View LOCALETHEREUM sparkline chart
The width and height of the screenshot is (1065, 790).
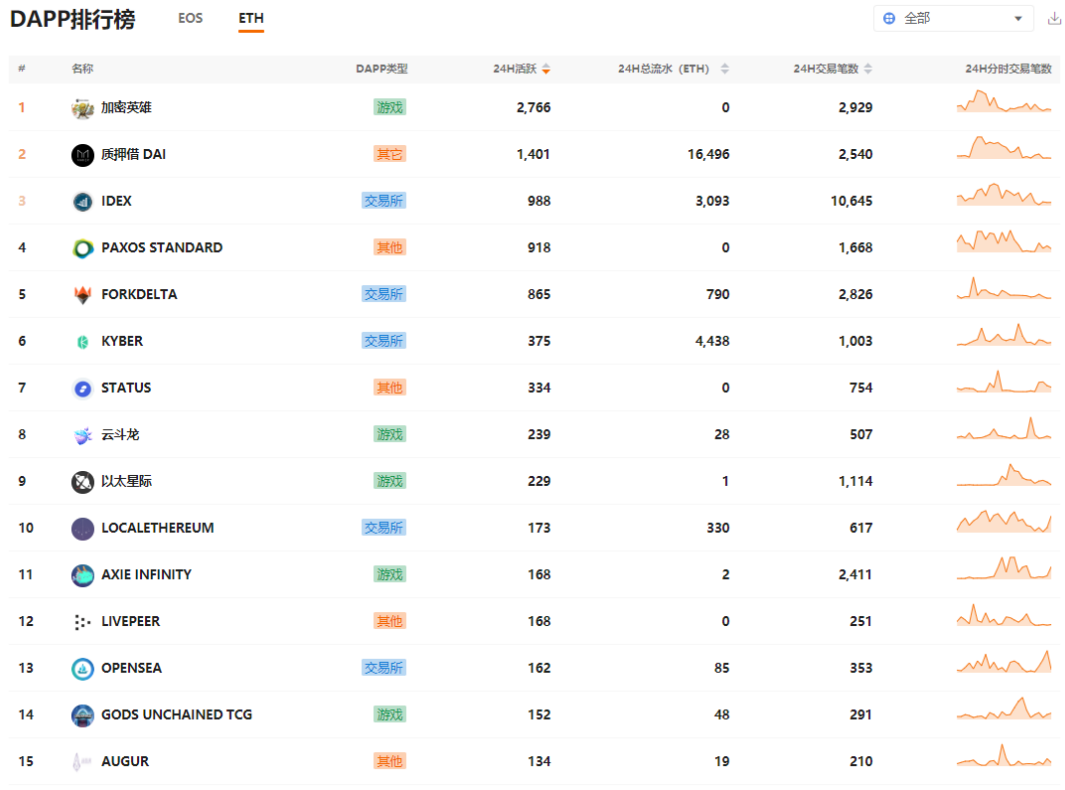[x=1004, y=522]
